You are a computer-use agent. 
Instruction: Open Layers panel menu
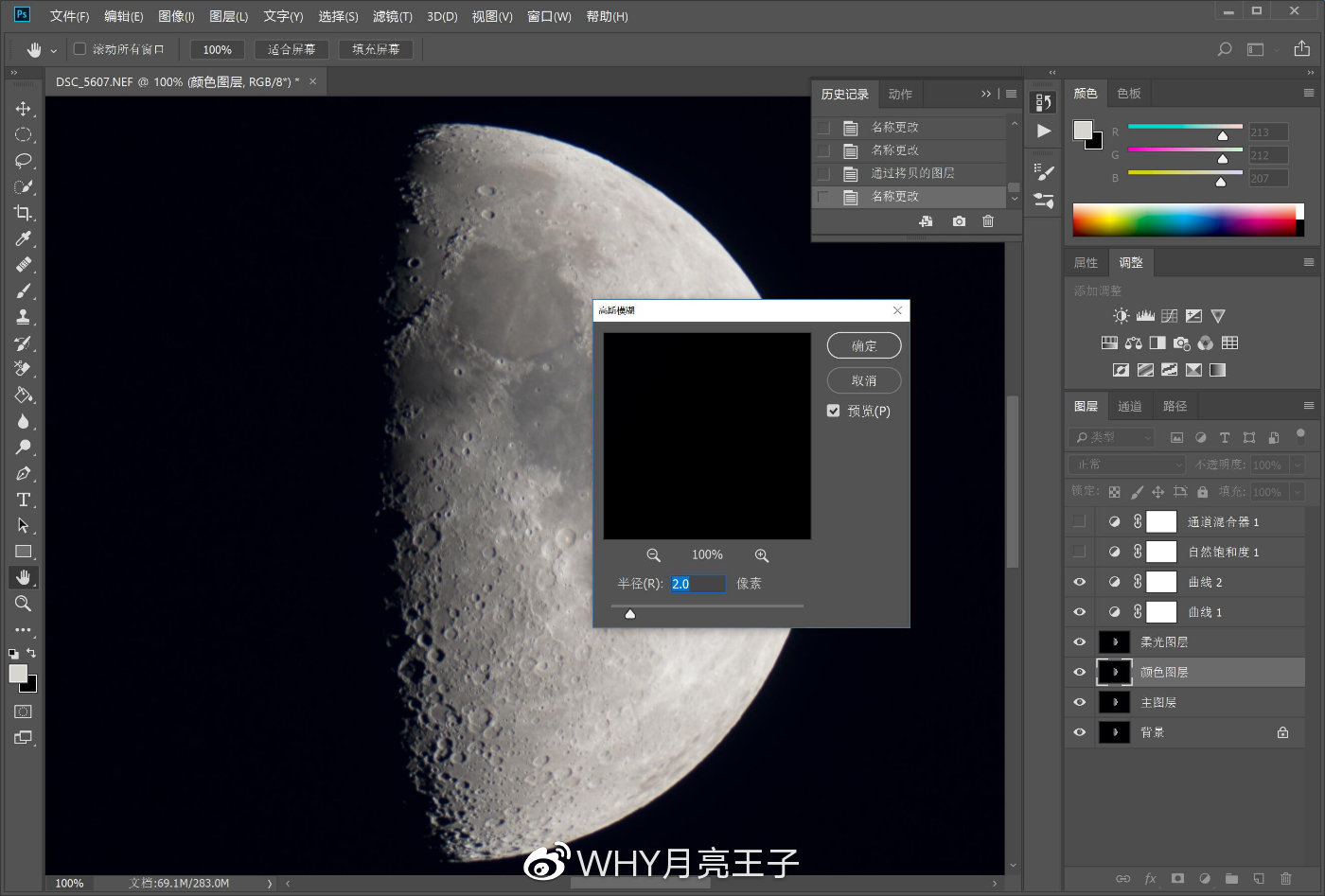[x=1309, y=406]
